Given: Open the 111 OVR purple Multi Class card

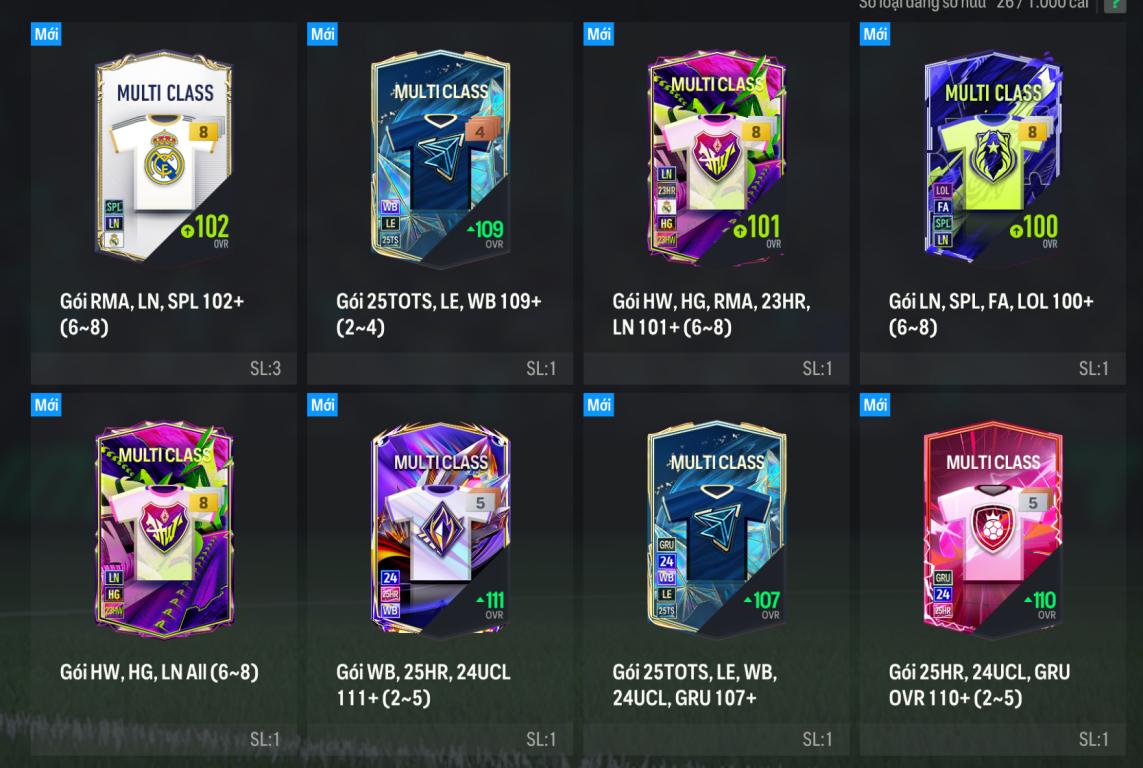Looking at the screenshot, I should tap(440, 528).
